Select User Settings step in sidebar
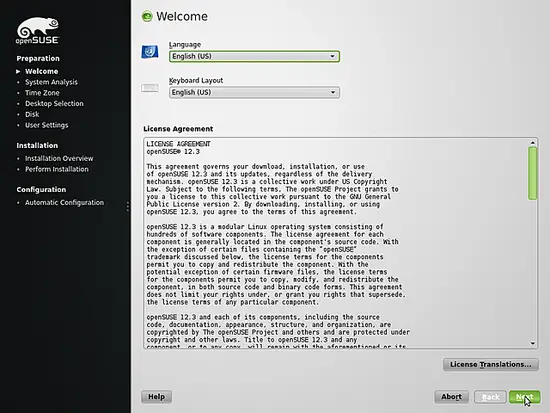550x413 pixels. (x=47, y=125)
